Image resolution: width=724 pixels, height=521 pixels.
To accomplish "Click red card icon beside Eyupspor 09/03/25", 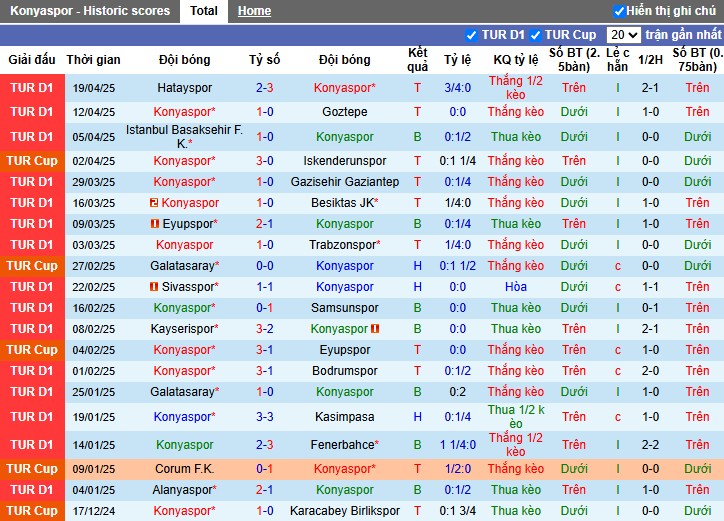I will [155, 224].
